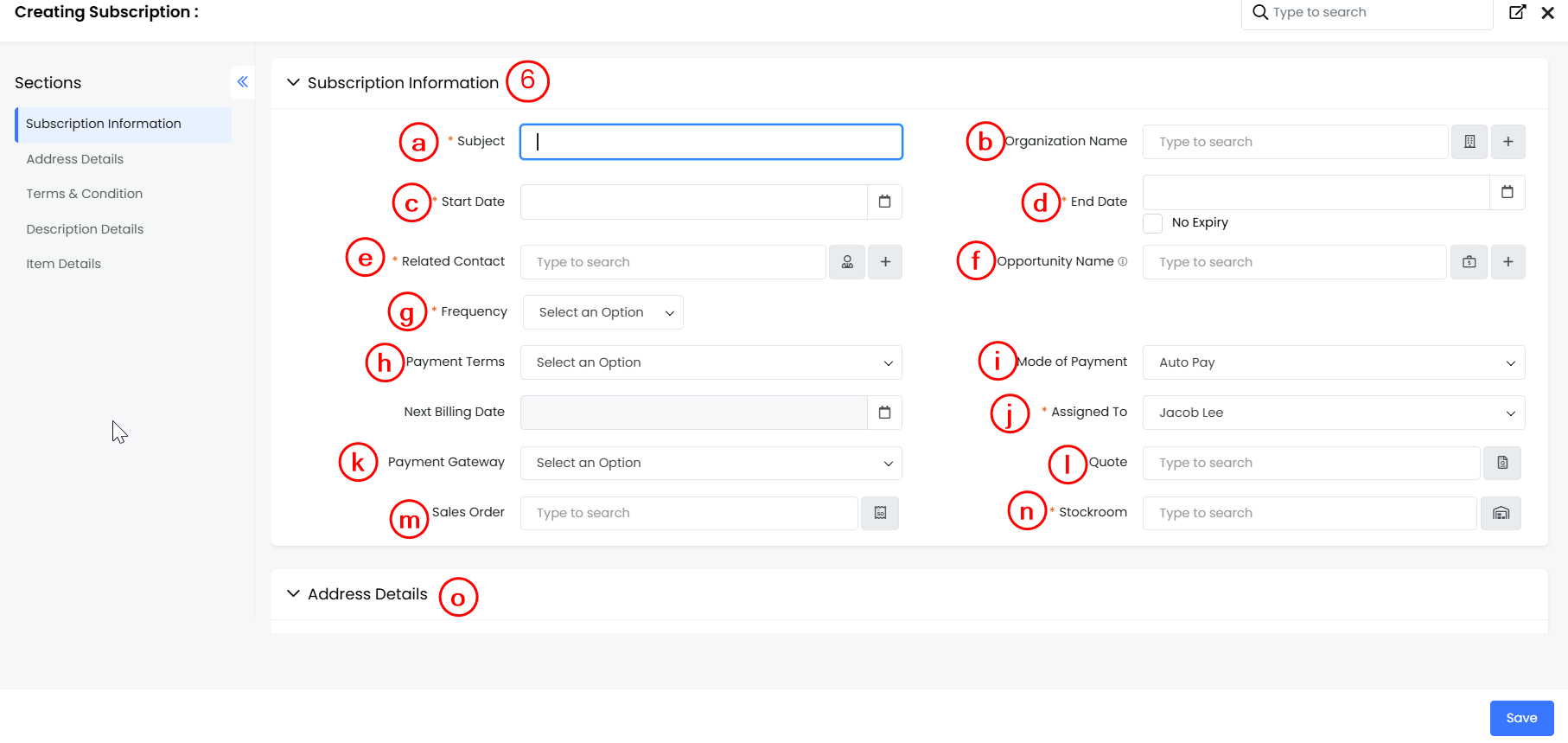The image size is (1568, 743).
Task: Open the Mode of Payment dropdown
Action: (1333, 362)
